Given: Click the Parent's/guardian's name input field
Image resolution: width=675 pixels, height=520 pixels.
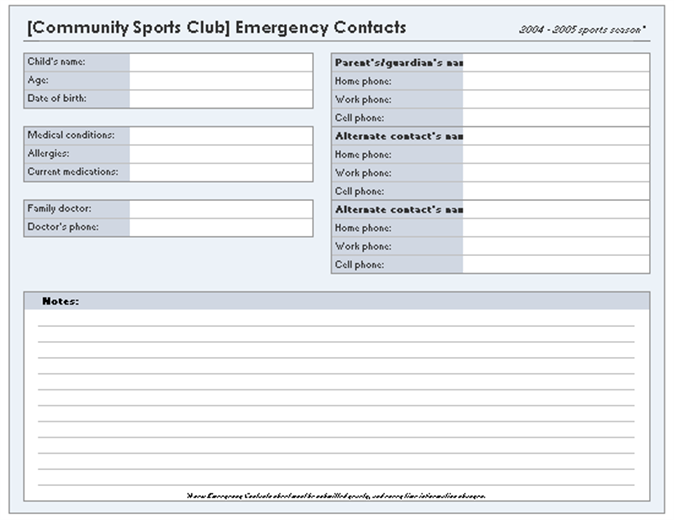Looking at the screenshot, I should pos(555,62).
